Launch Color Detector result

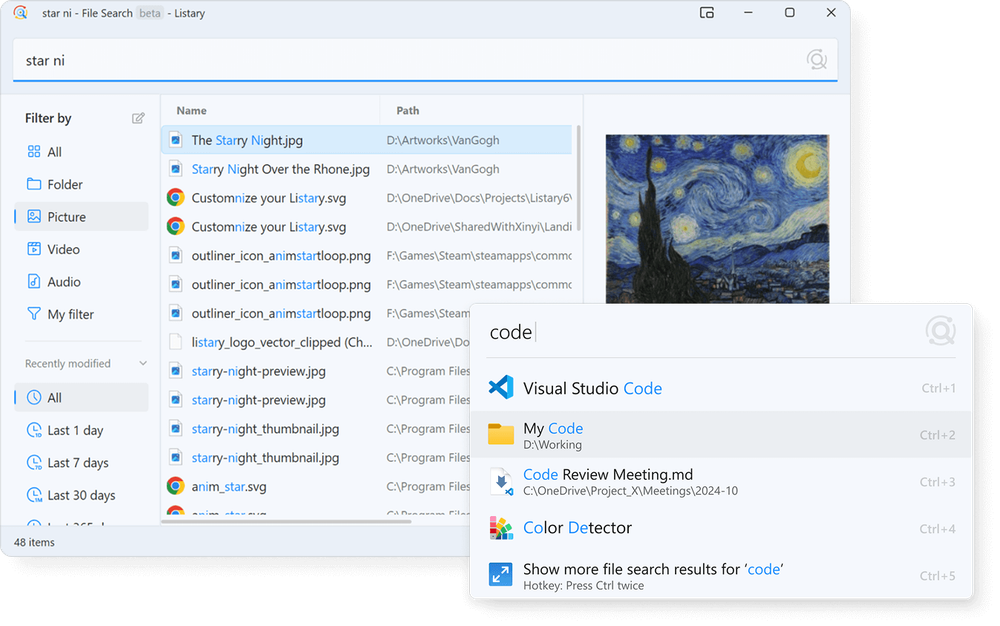tap(721, 528)
